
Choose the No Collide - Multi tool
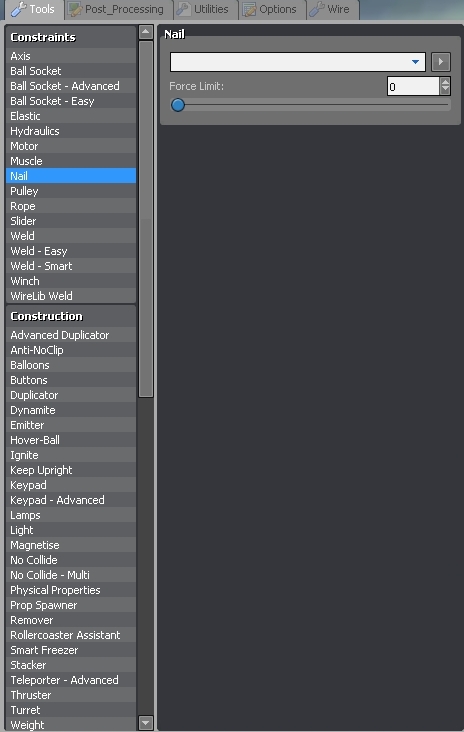tap(71, 575)
